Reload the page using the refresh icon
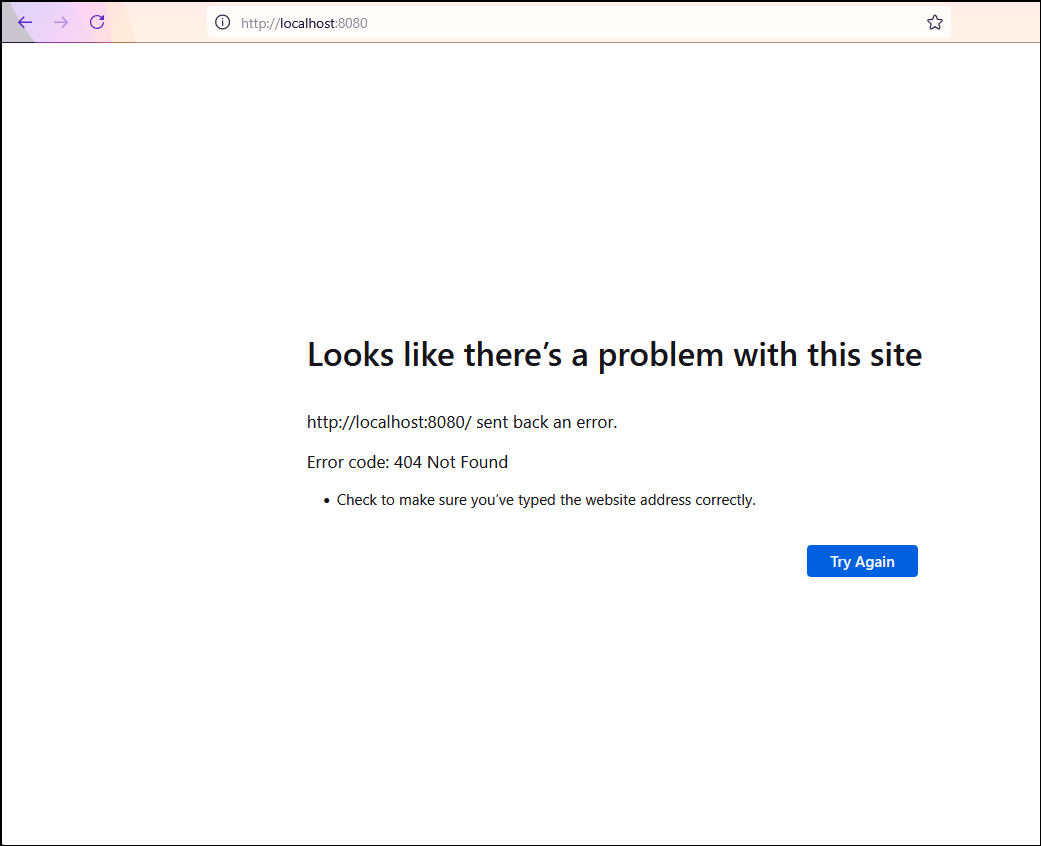 click(x=96, y=22)
